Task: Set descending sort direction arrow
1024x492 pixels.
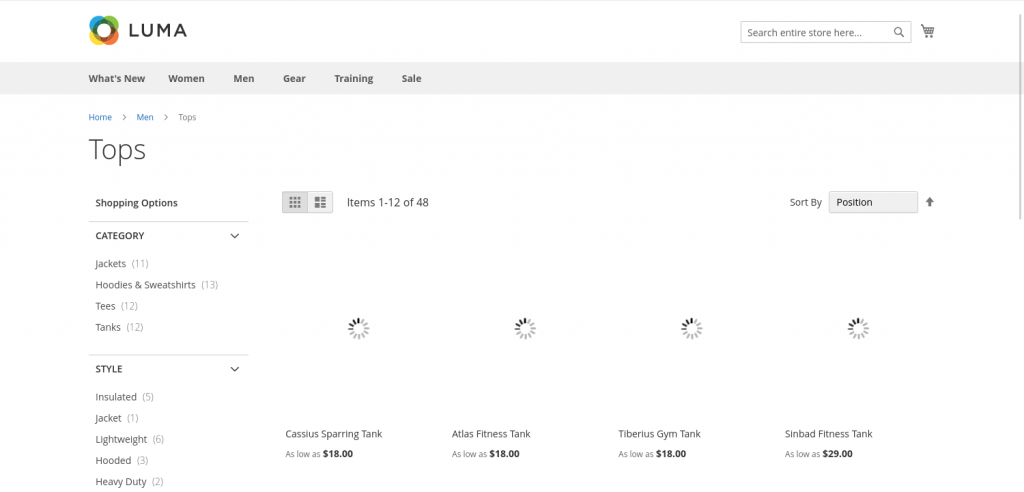Action: 929,202
